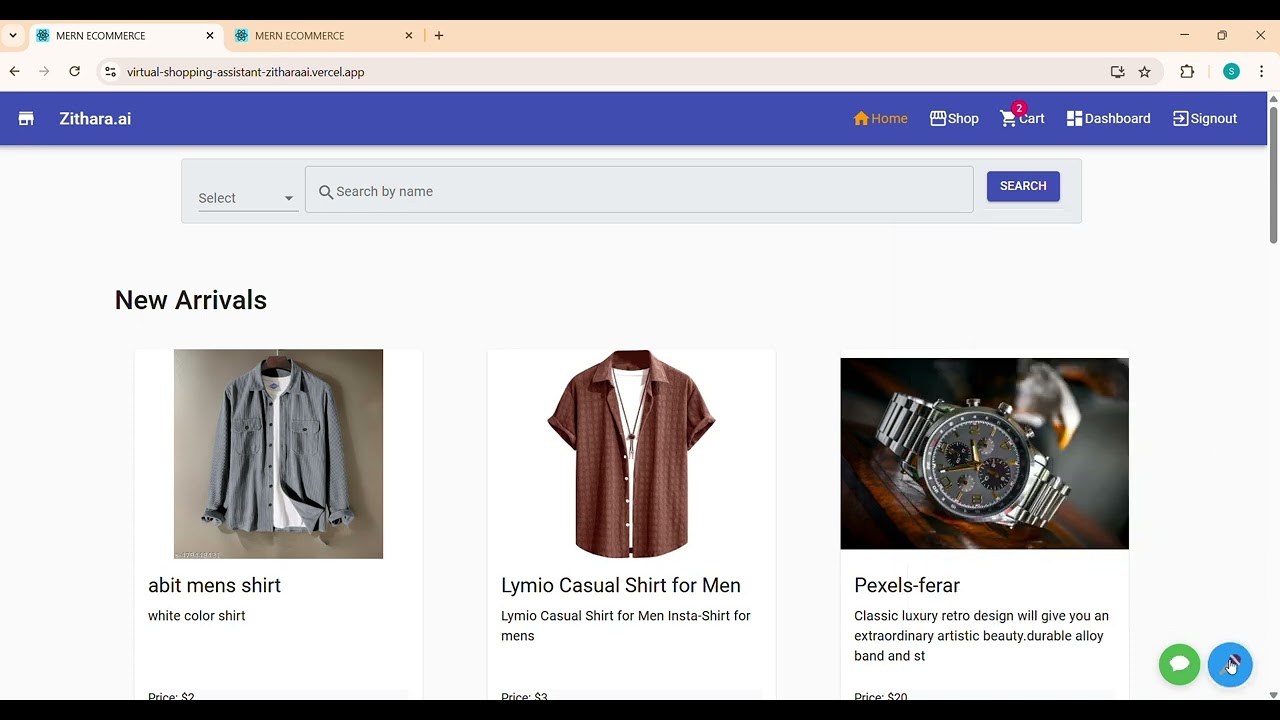Open the Zithara.ai brand link

95,119
